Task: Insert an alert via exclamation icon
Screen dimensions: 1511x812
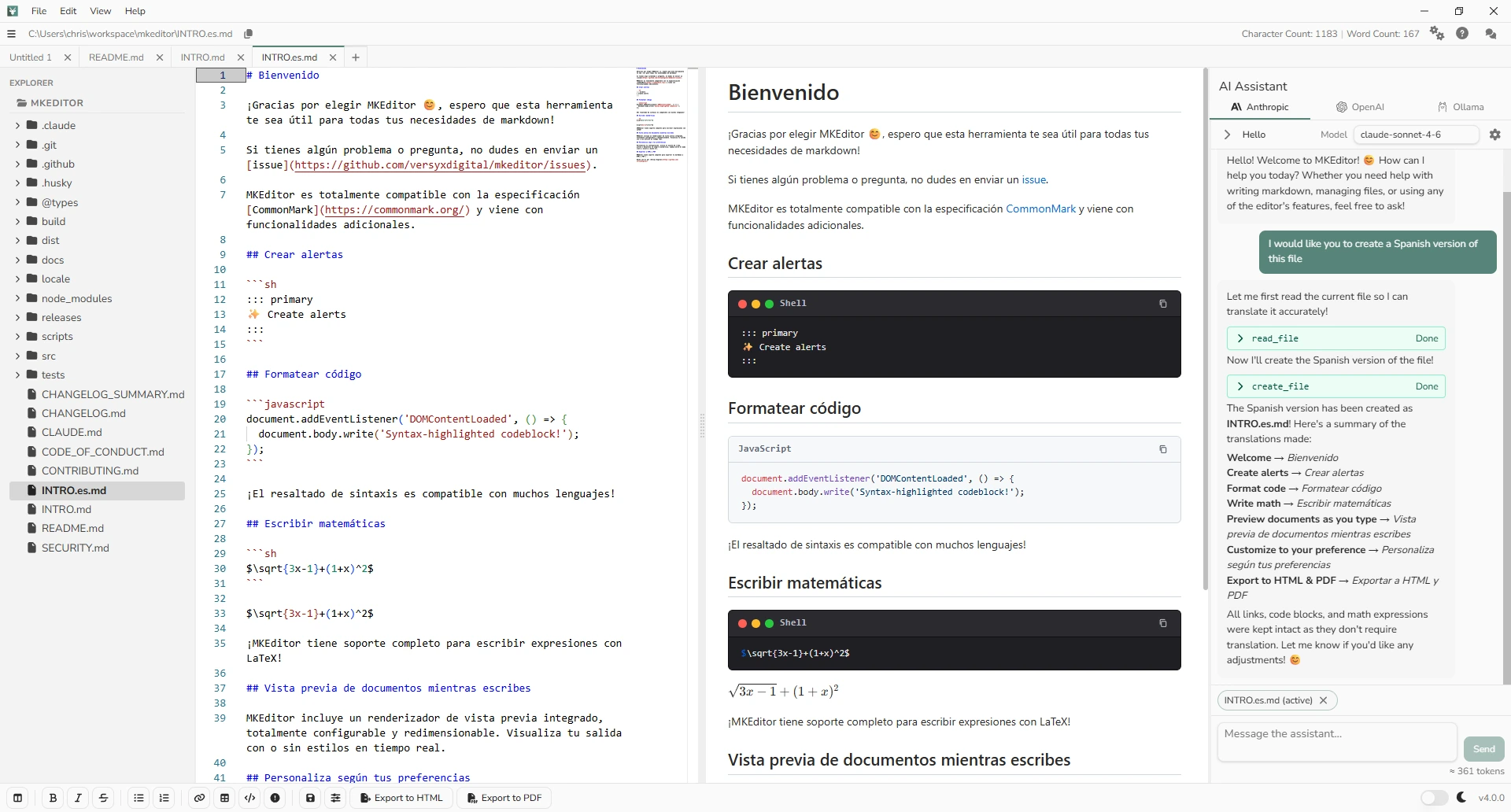Action: pos(275,798)
